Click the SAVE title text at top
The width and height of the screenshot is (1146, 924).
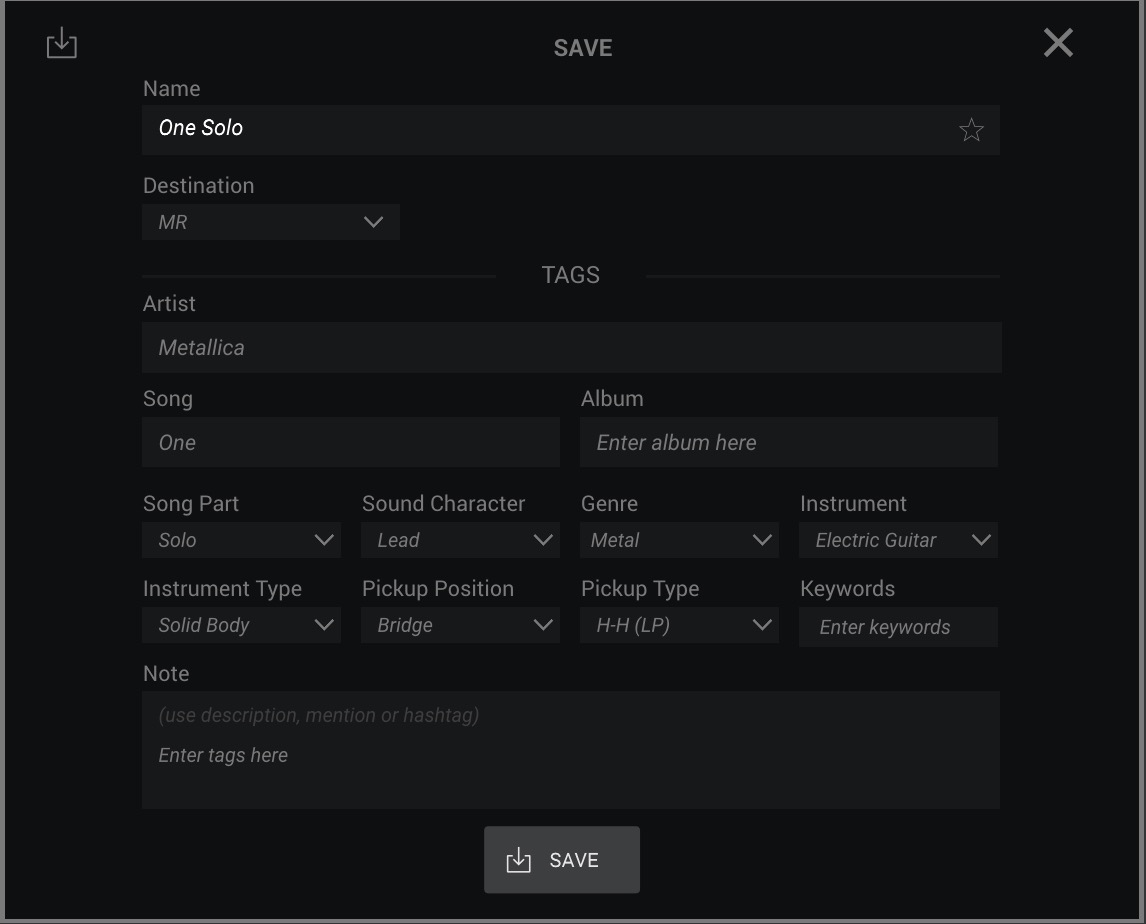point(583,48)
